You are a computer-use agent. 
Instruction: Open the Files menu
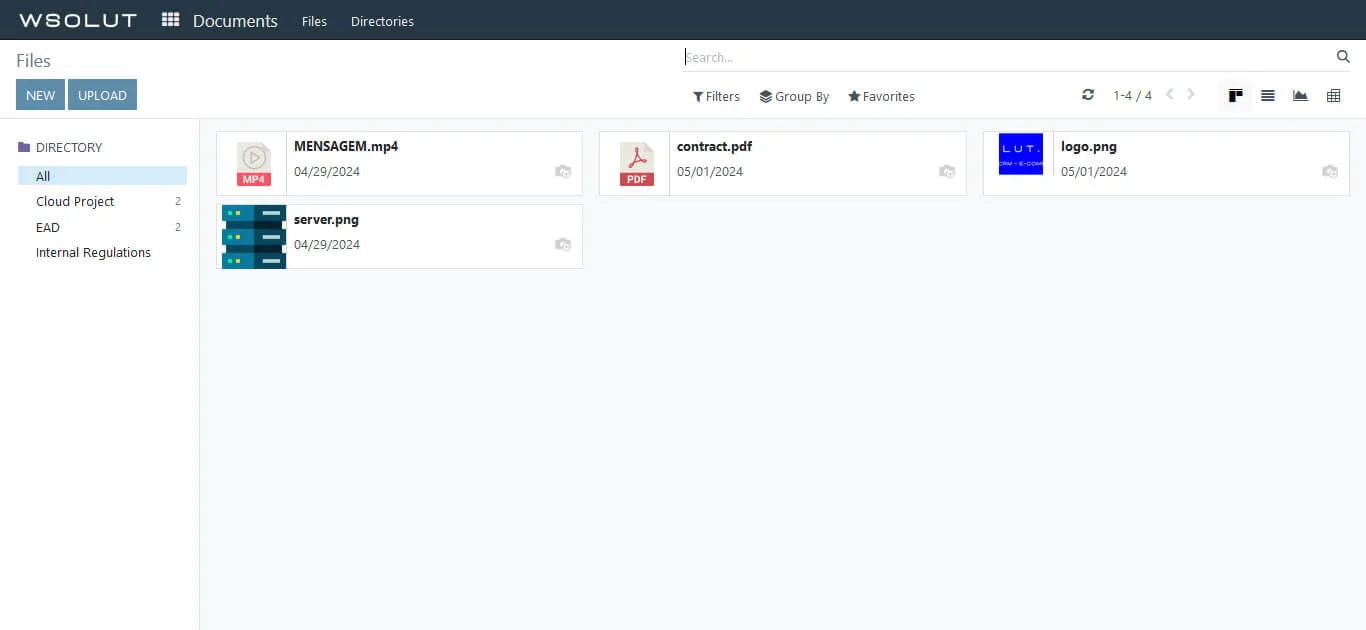coord(314,21)
